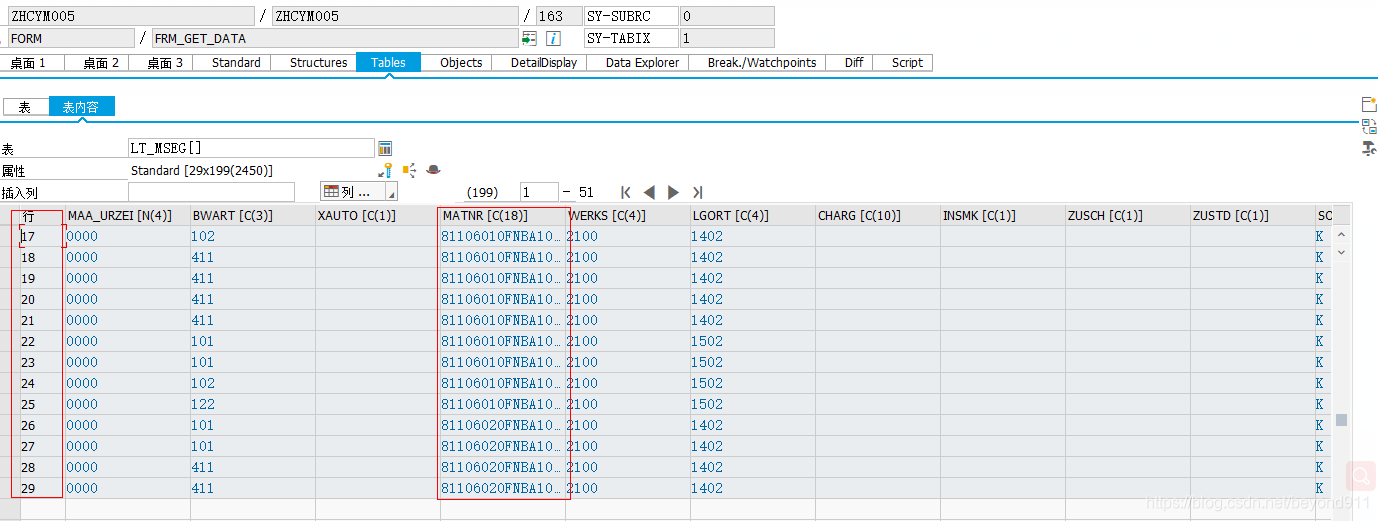
Task: Go to previous page of table rows
Action: pos(649,192)
